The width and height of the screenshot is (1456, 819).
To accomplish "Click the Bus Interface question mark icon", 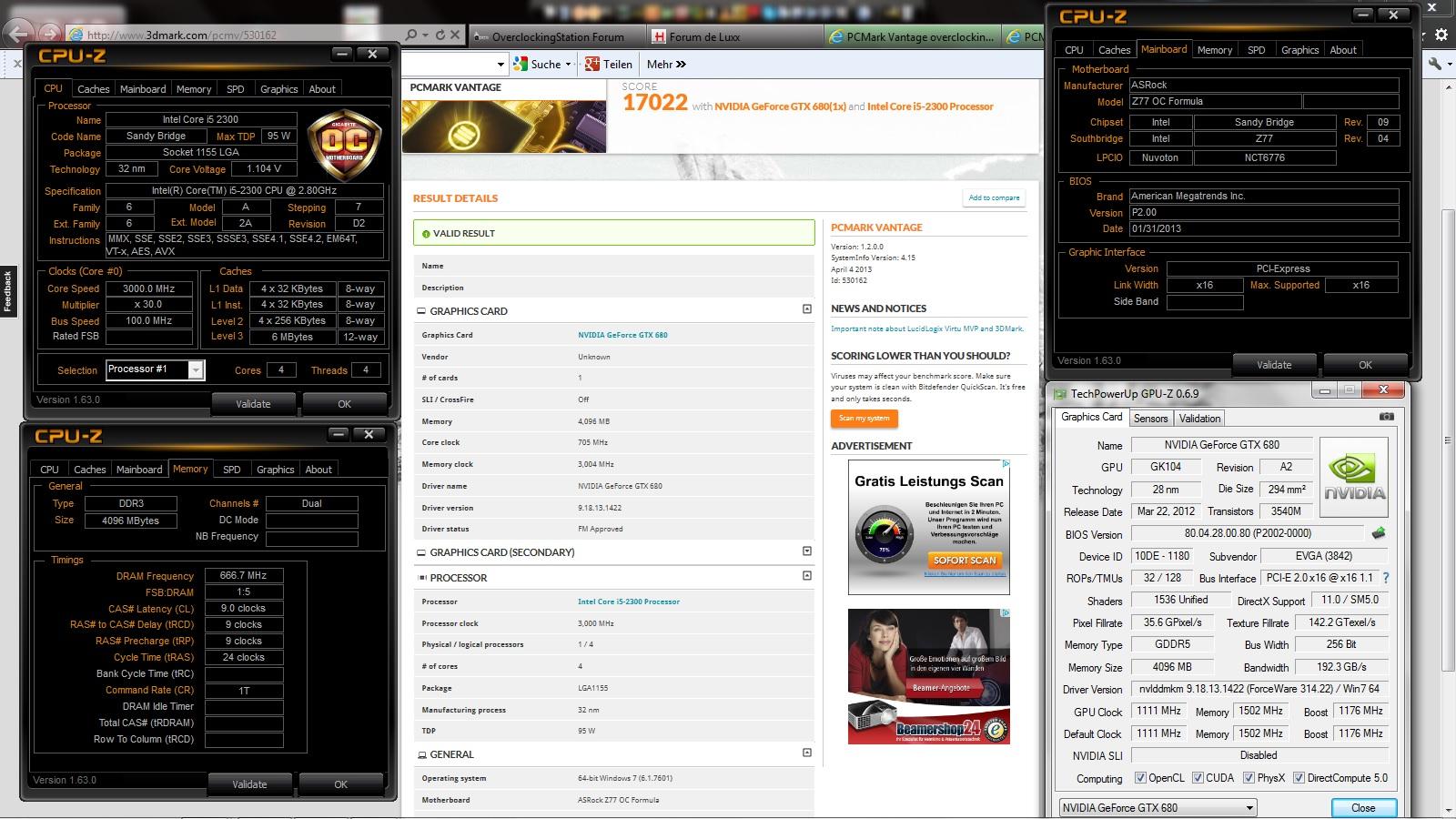I will pos(1386,578).
